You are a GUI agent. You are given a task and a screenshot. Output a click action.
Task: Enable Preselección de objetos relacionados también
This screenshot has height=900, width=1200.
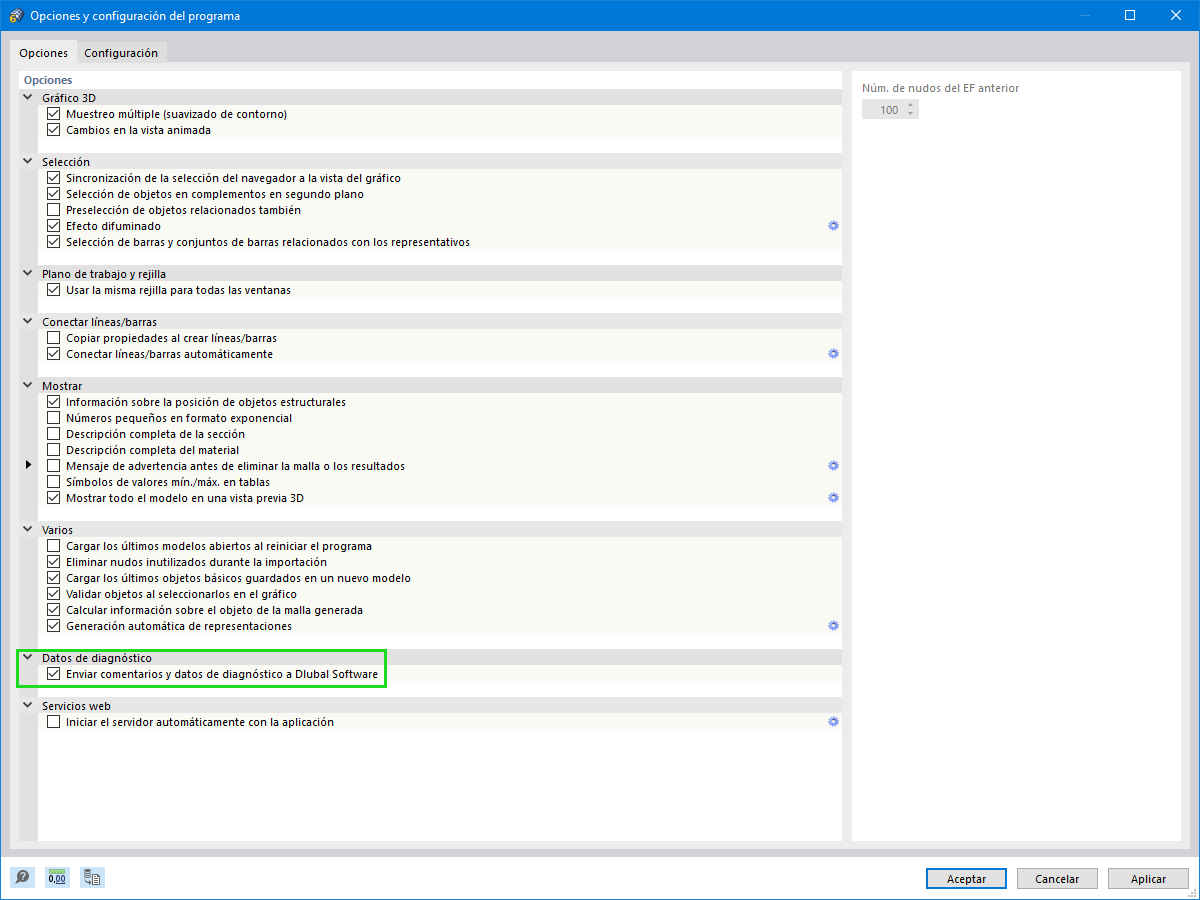54,210
